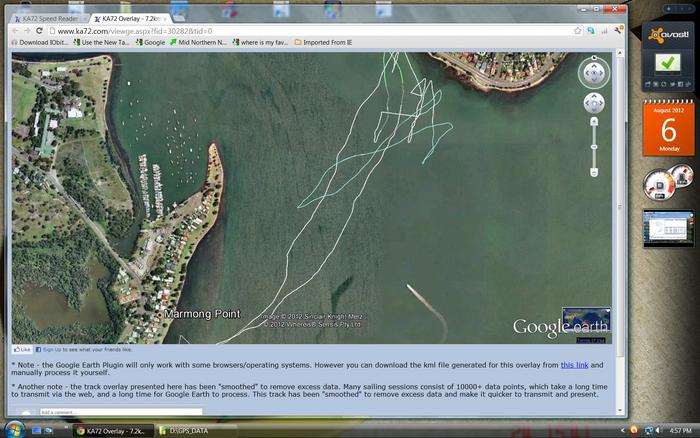Click the Windows Start orb
The image size is (700, 438).
coord(13,430)
